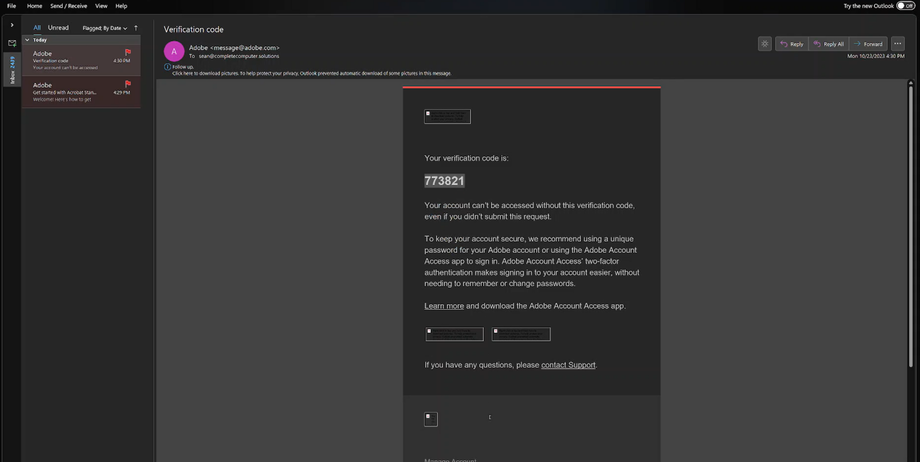Open the Home ribbon tab
This screenshot has height=462, width=920.
coord(34,6)
